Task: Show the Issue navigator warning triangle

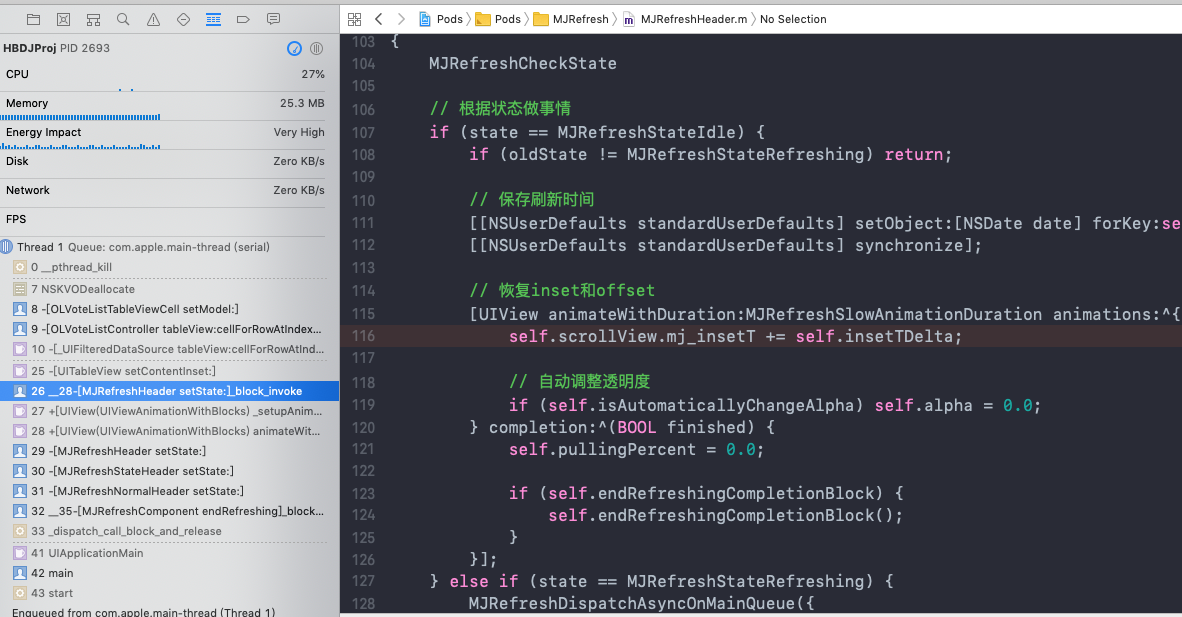Action: [153, 19]
